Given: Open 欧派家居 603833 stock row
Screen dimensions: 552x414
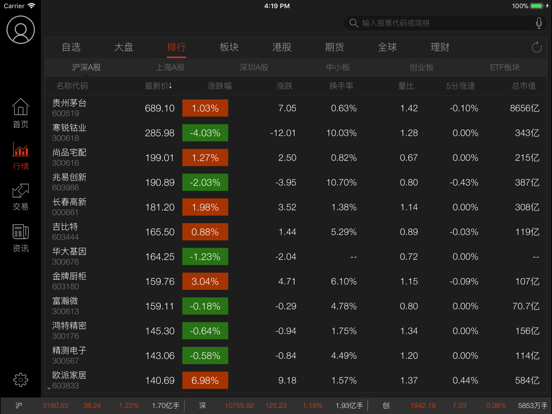Looking at the screenshot, I should pyautogui.click(x=296, y=380).
